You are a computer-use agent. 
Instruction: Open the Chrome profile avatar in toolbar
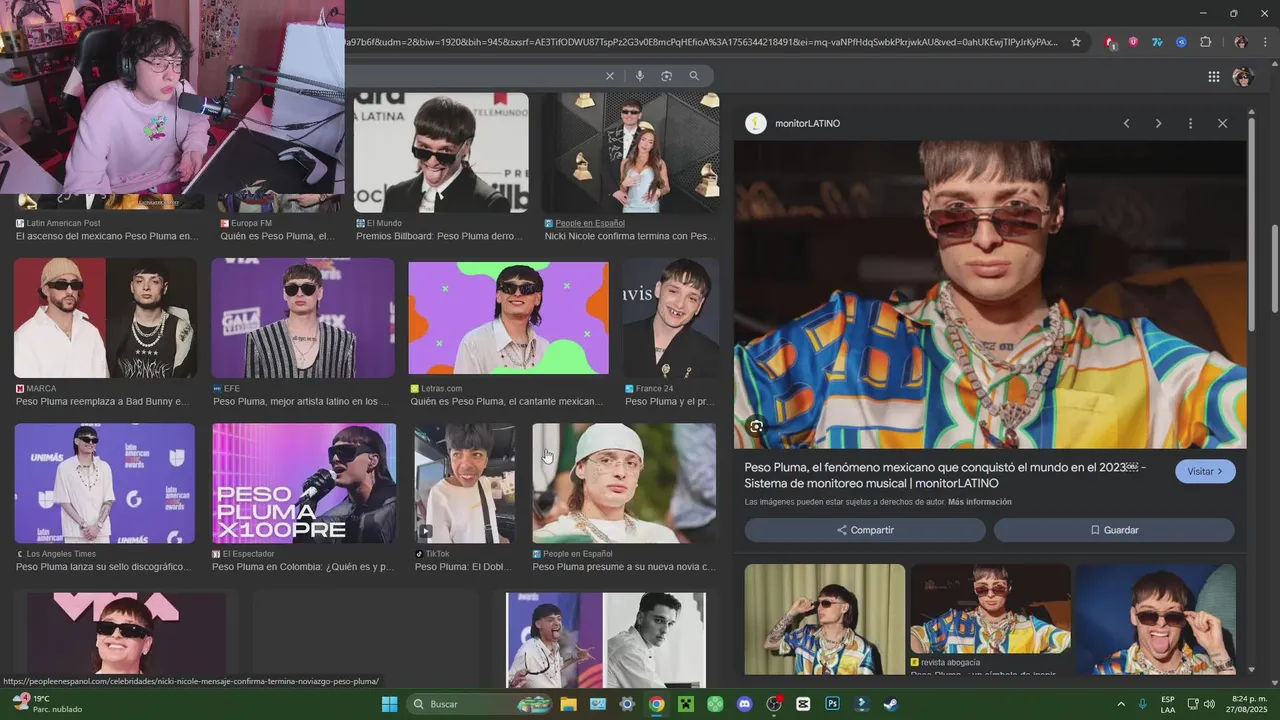[x=1240, y=42]
